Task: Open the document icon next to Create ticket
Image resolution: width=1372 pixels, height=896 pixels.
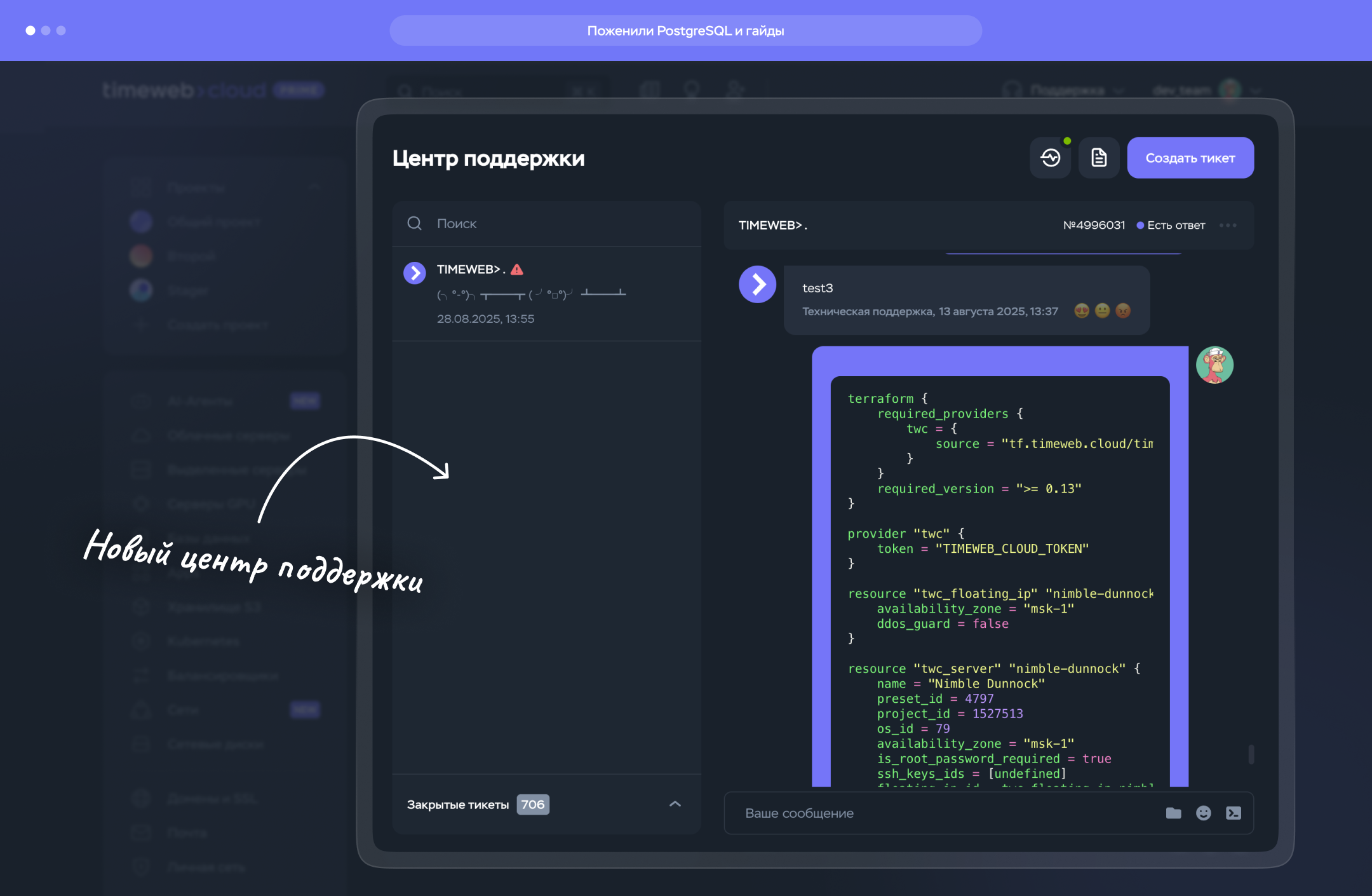Action: (1099, 158)
